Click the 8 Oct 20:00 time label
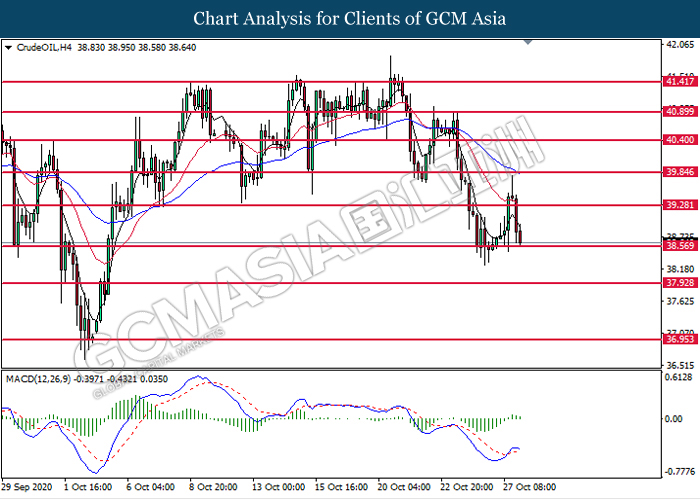The width and height of the screenshot is (700, 500). point(213,487)
